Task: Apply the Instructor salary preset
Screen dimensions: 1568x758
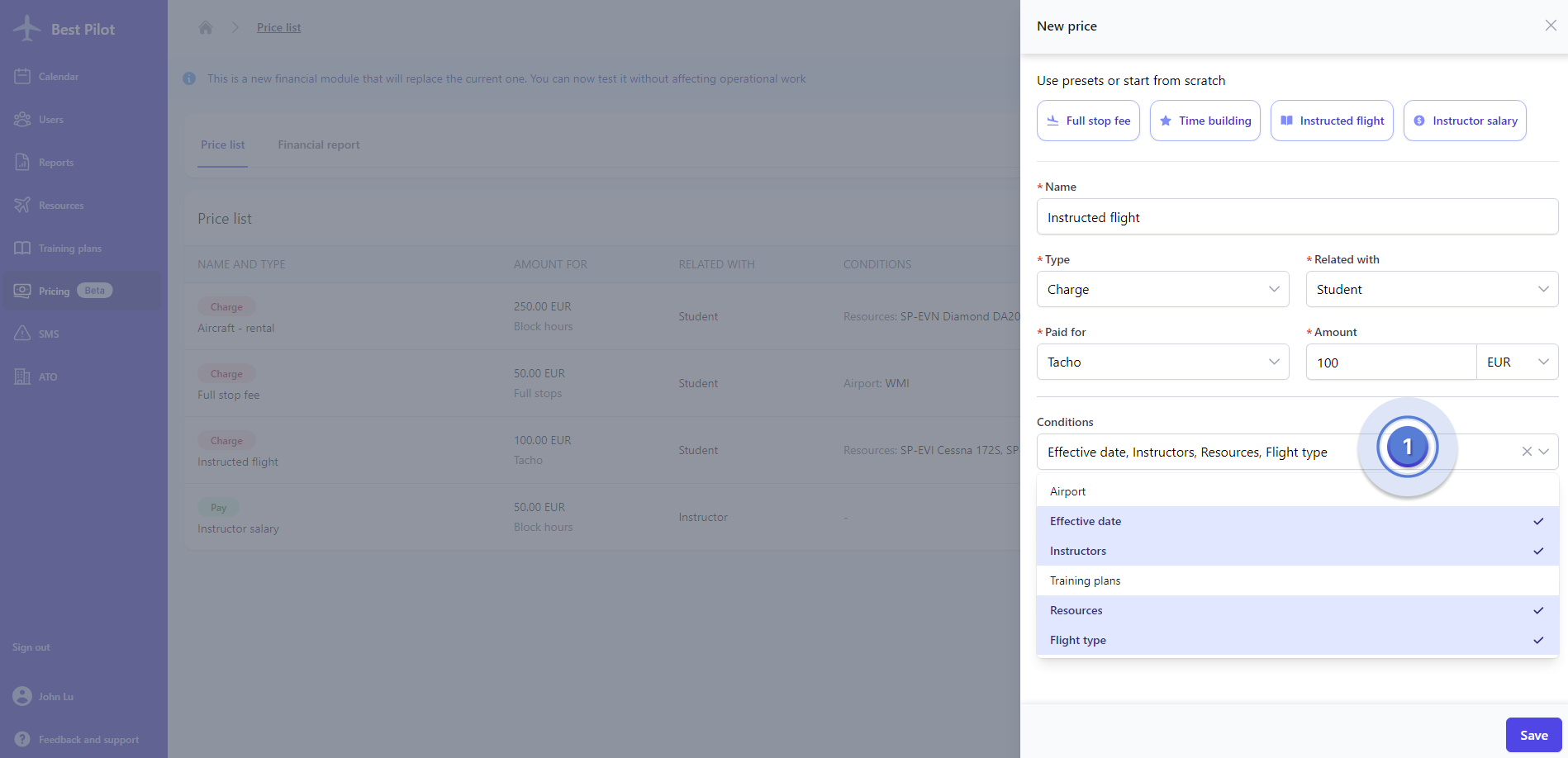Action: tap(1465, 121)
